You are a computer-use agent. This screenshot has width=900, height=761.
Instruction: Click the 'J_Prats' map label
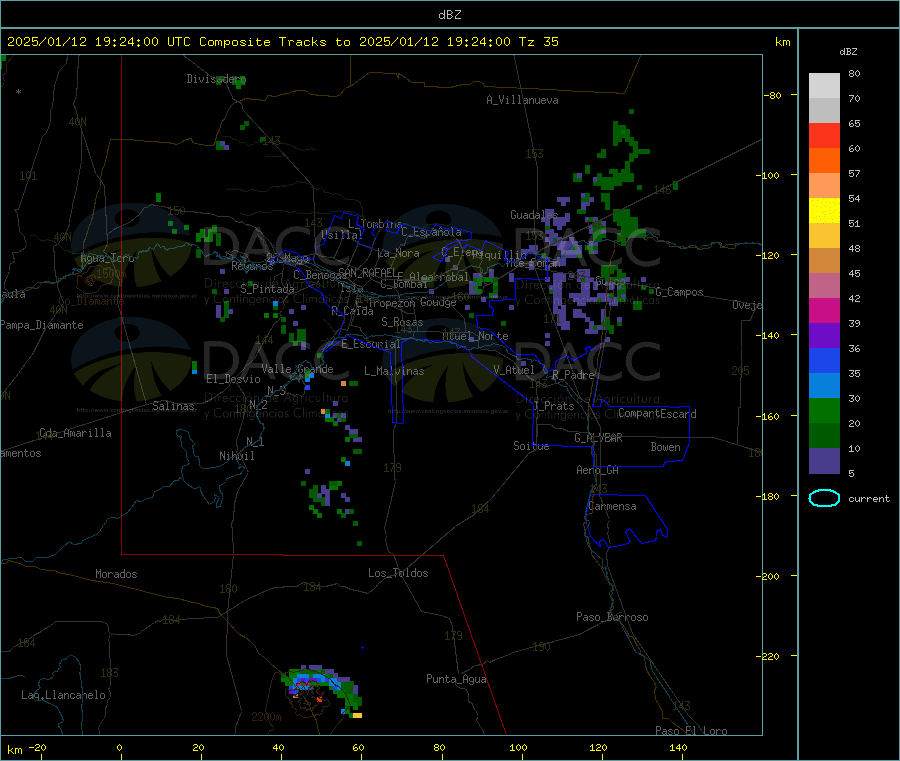[553, 406]
